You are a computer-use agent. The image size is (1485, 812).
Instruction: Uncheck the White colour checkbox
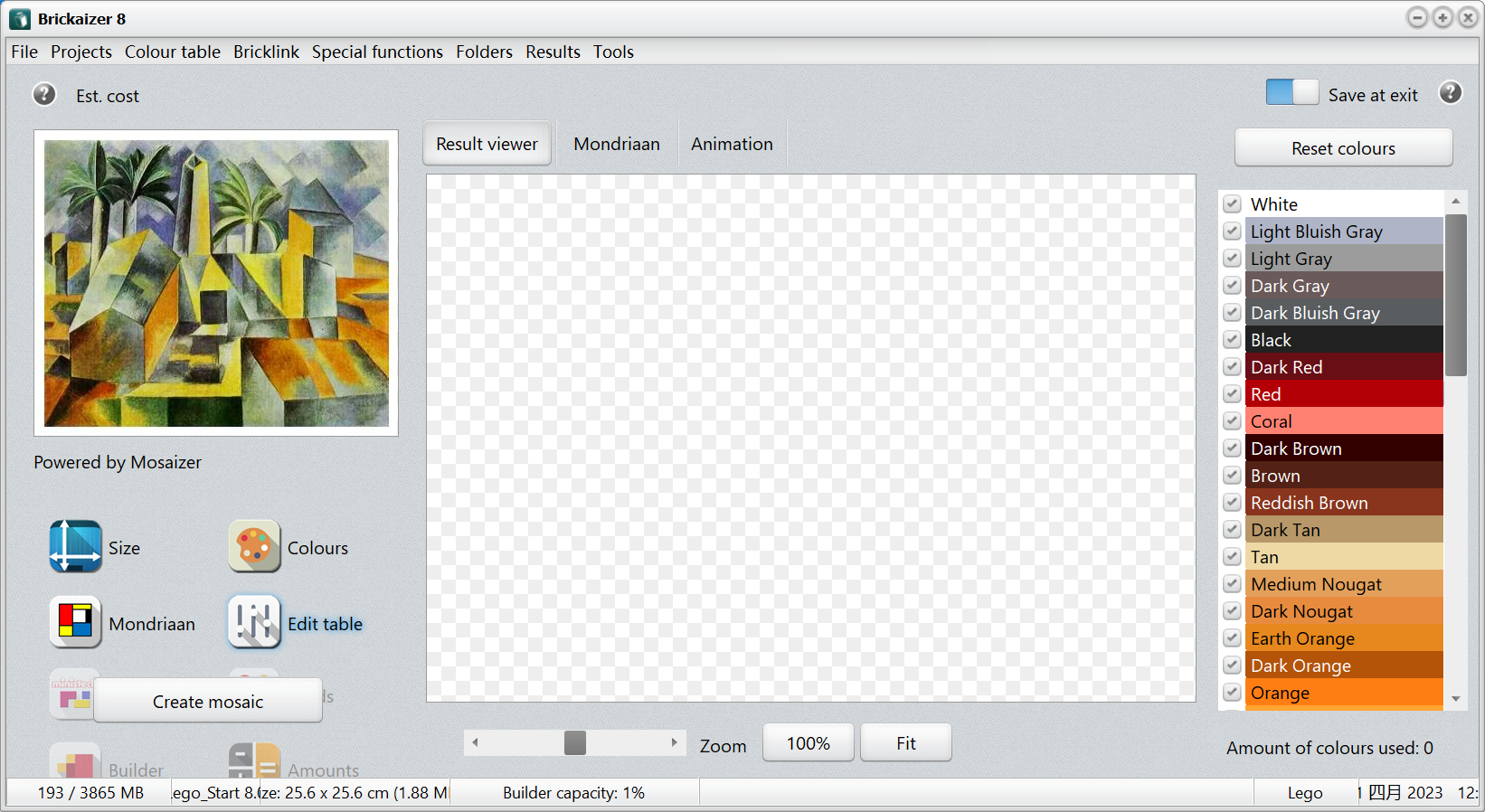point(1232,204)
